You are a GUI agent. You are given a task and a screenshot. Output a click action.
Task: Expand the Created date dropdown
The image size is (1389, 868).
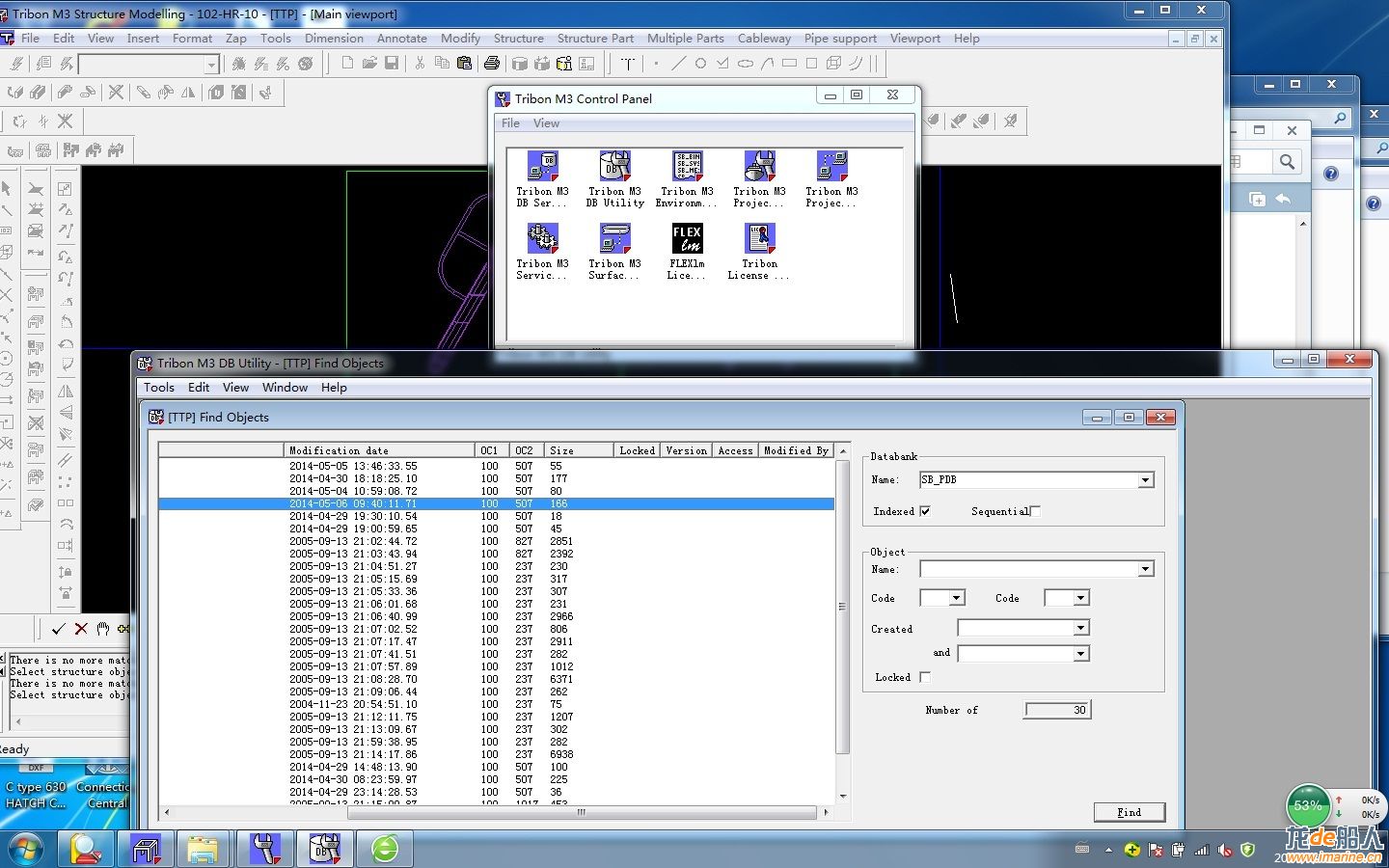tap(1080, 628)
